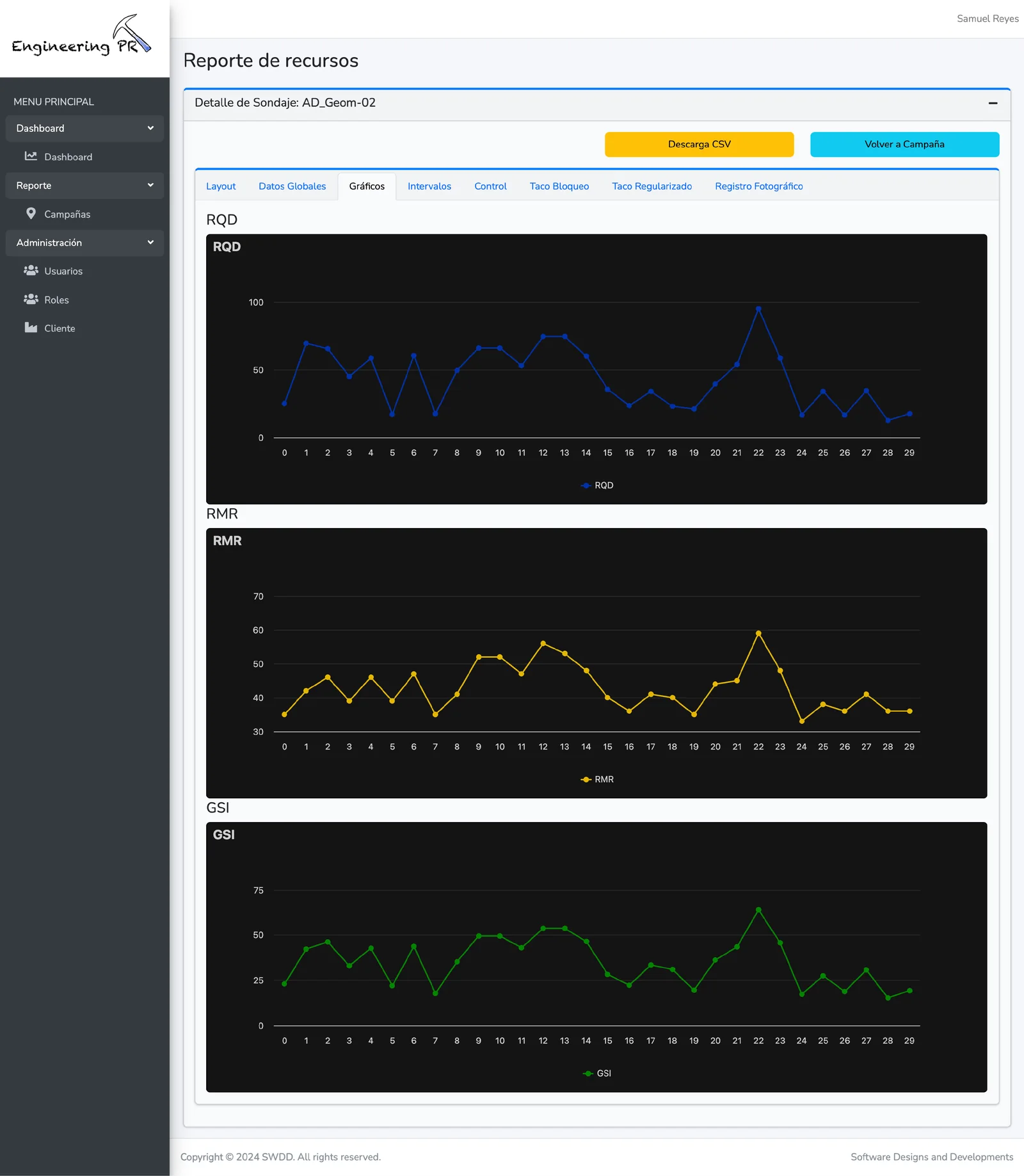
Task: Collapse the Reporte menu section
Action: (84, 186)
